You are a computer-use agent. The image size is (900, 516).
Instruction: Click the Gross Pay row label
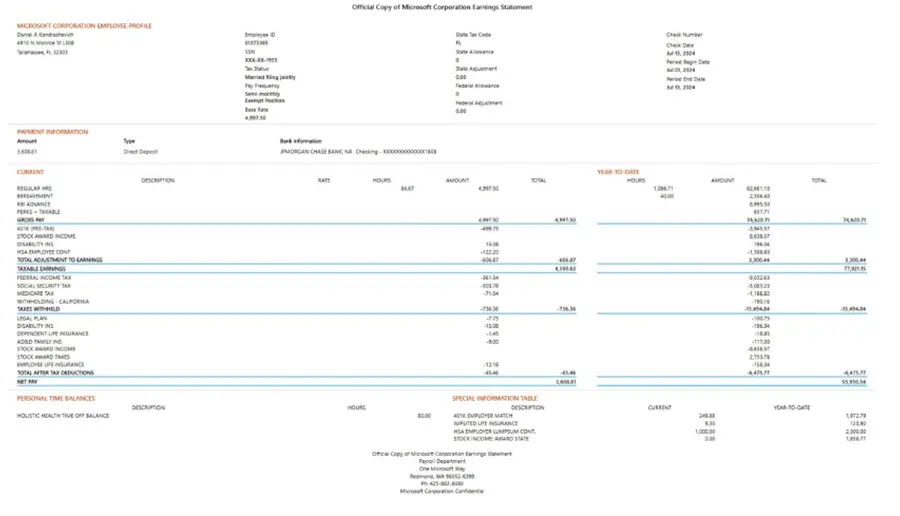(30, 220)
